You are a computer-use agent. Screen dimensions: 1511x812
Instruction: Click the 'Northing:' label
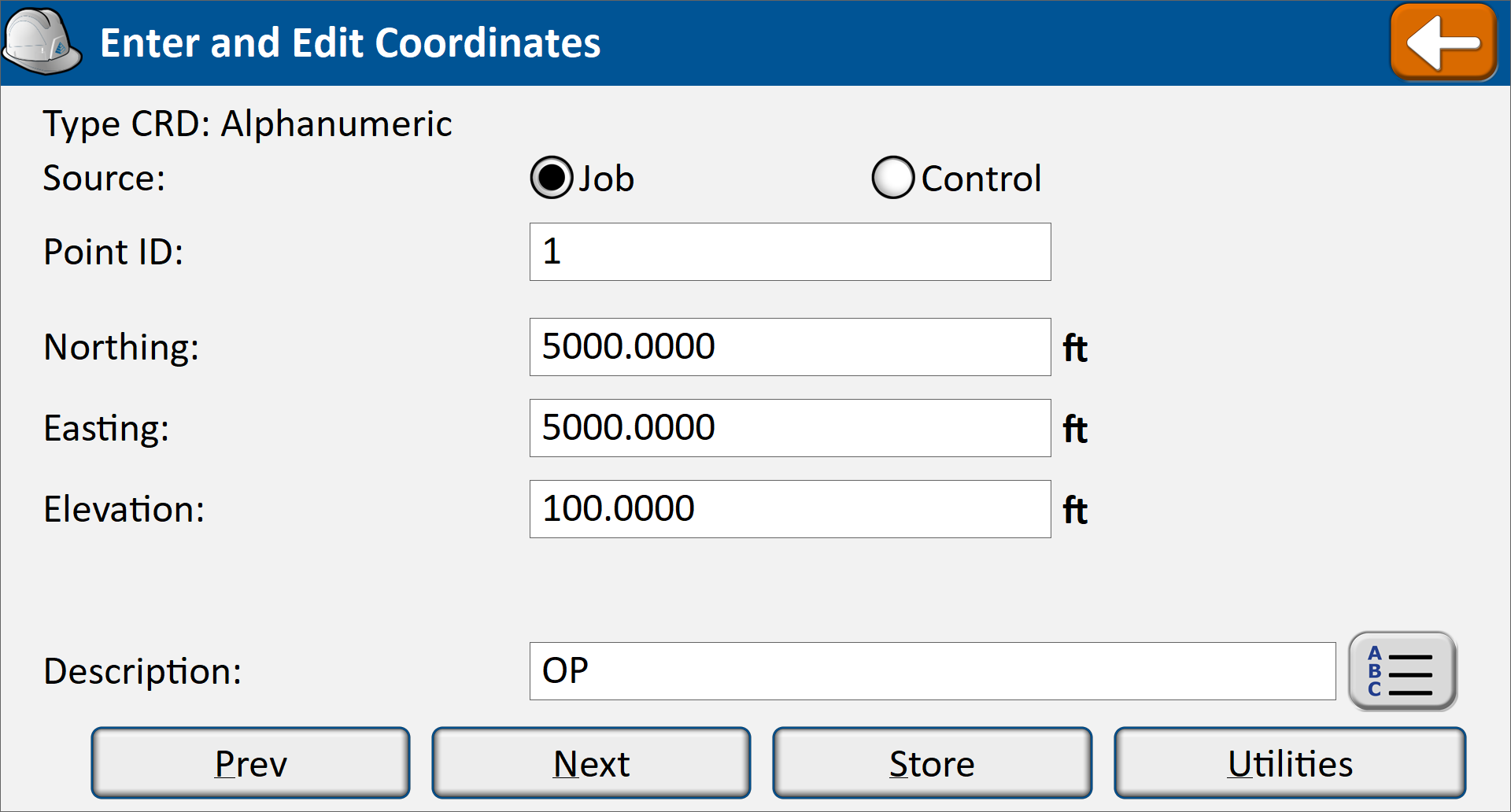[121, 347]
